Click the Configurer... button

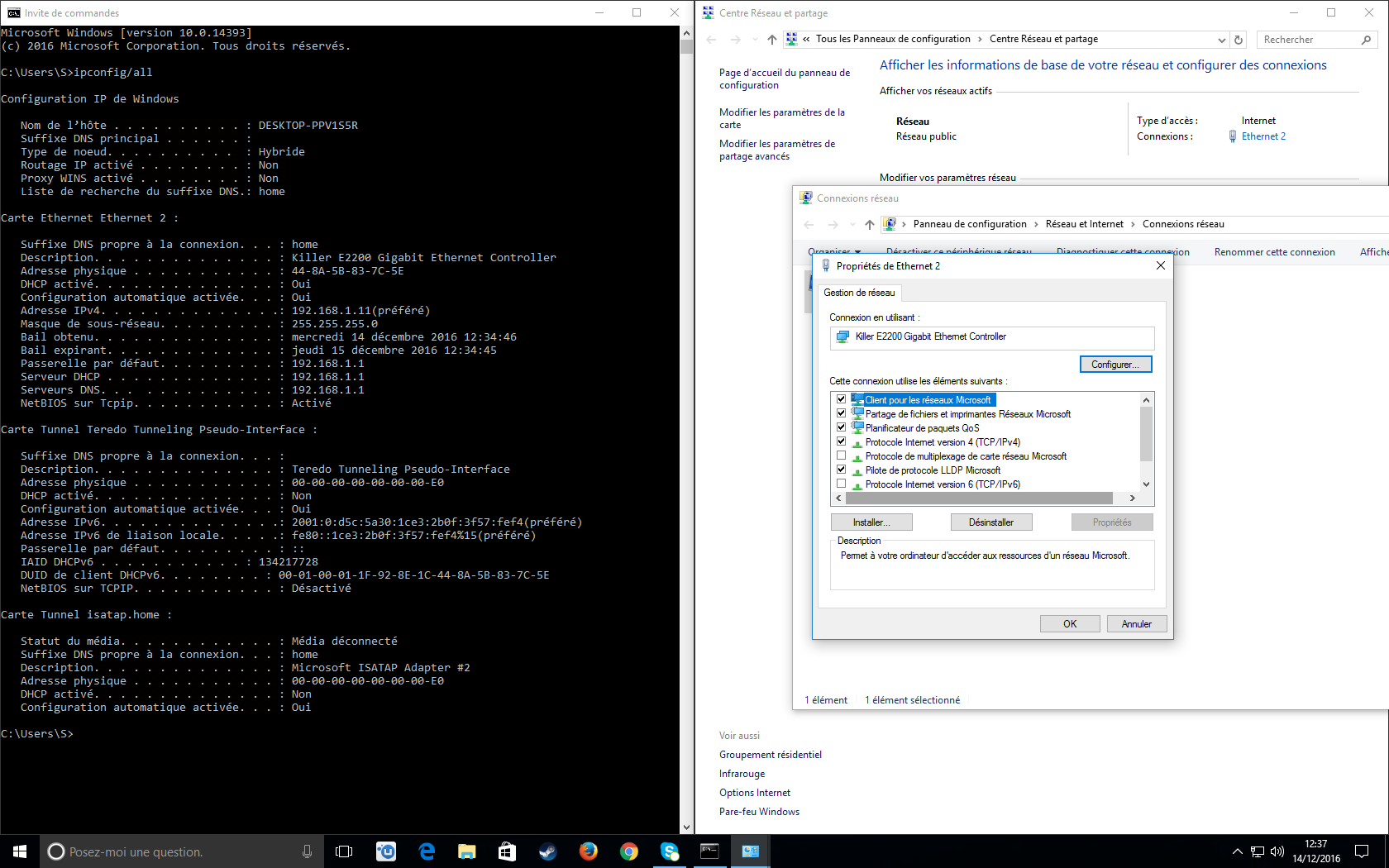[x=1115, y=365]
